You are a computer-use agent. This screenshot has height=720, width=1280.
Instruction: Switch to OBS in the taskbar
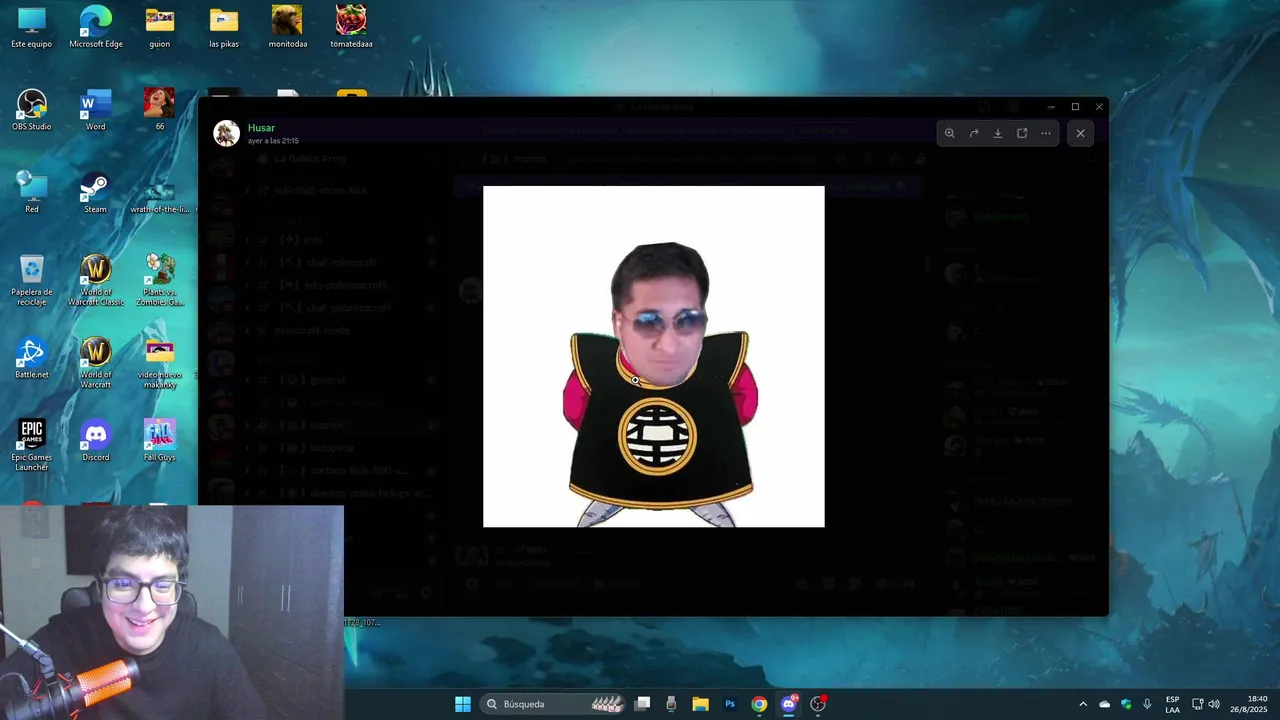818,704
